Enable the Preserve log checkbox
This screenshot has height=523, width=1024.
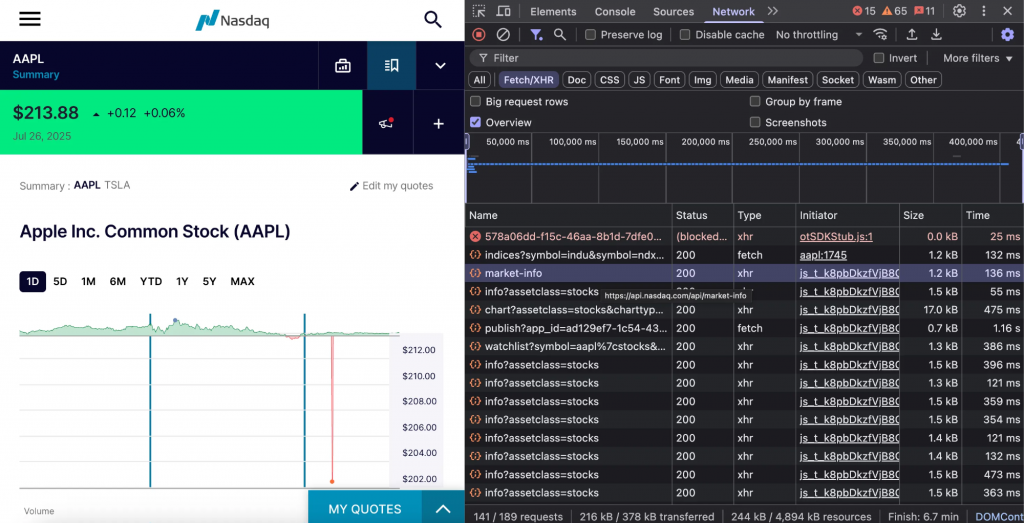591,35
